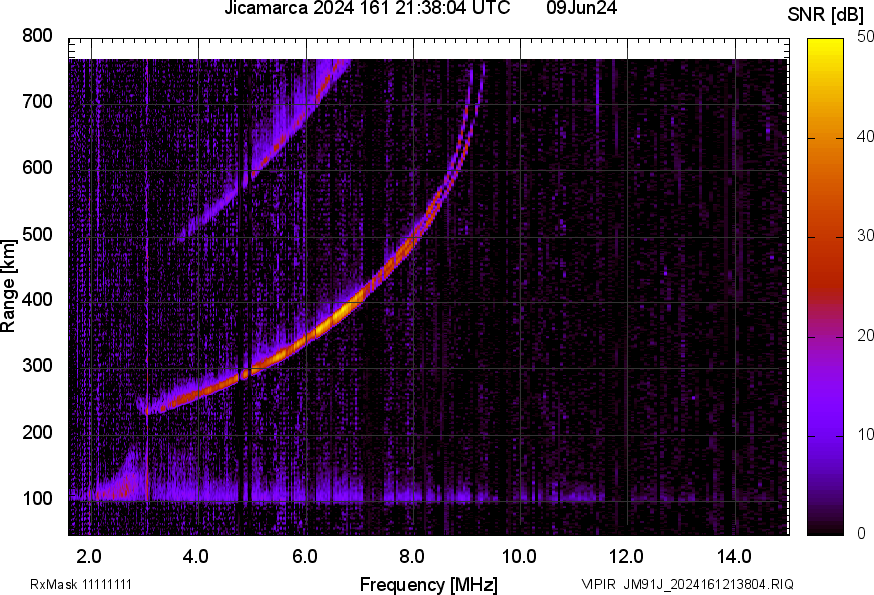
Task: Click the 14.0 frequency tick label
Action: (x=734, y=556)
